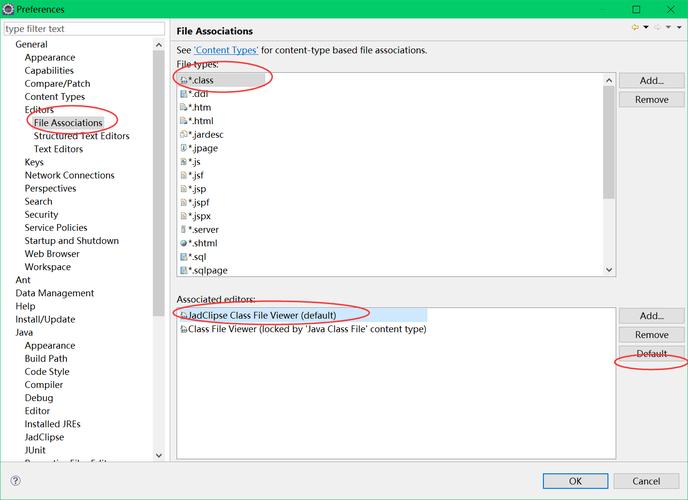Click Add... beside the file types list
The height and width of the screenshot is (500, 688).
(x=652, y=81)
